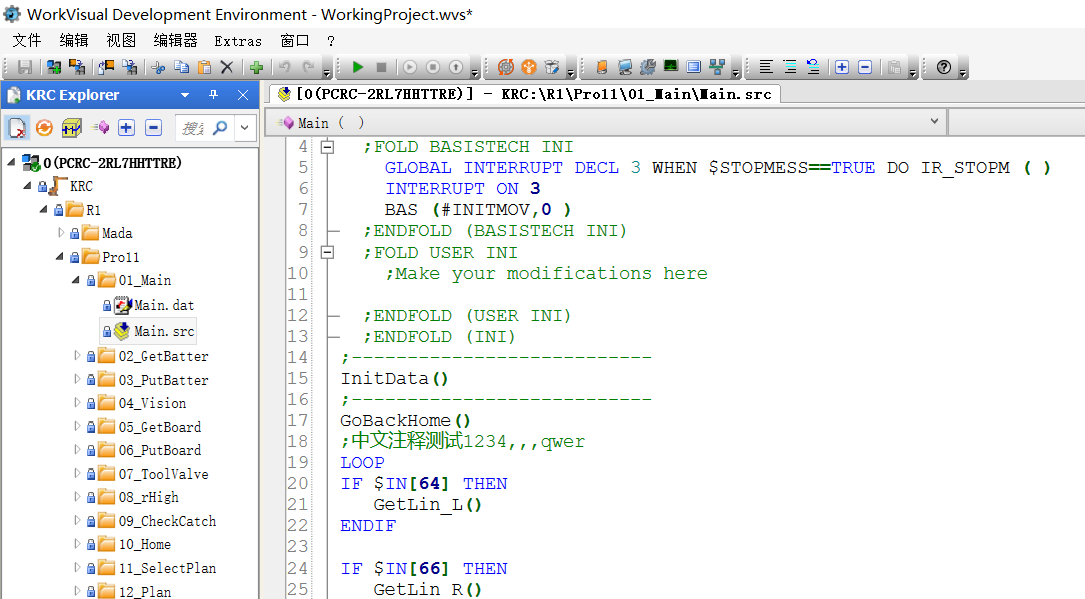
Task: Collapse the FOLD BASISTECH INI code block
Action: [x=327, y=147]
